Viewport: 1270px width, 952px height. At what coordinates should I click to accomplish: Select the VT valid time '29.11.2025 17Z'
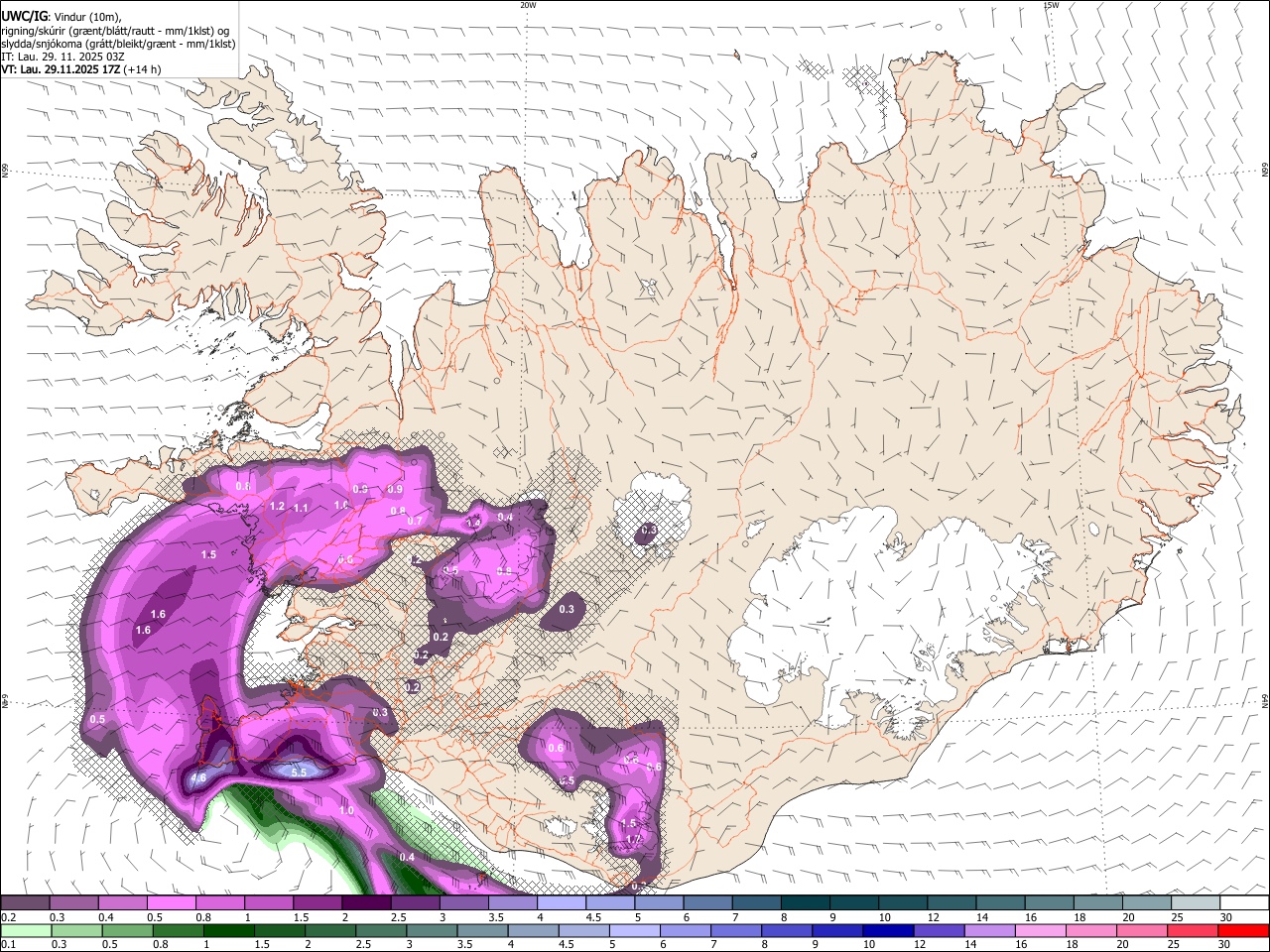[83, 69]
